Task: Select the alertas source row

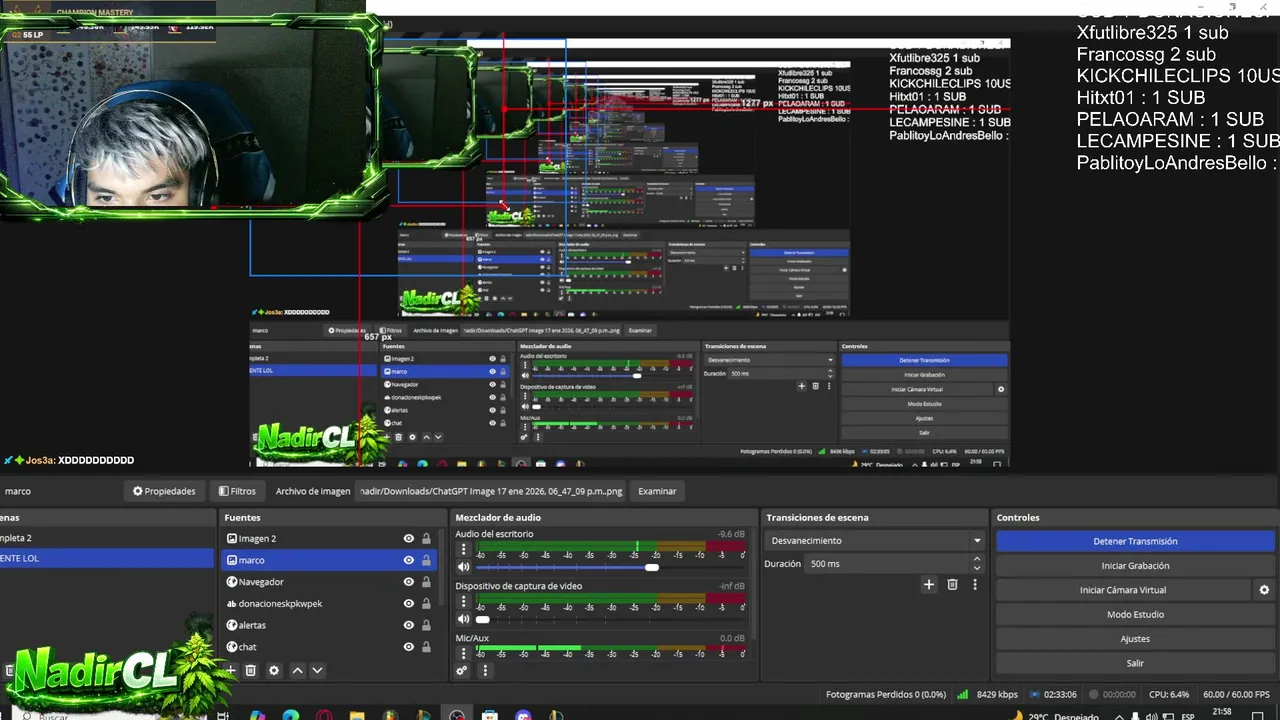Action: point(328,625)
